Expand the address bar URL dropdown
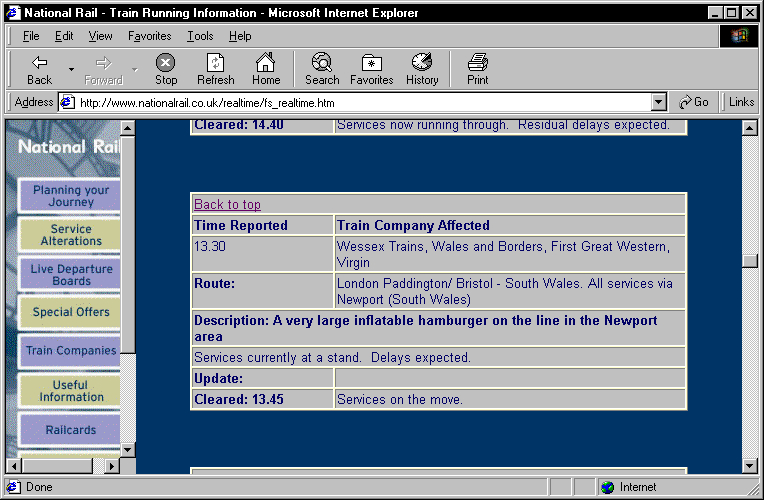 tap(658, 102)
